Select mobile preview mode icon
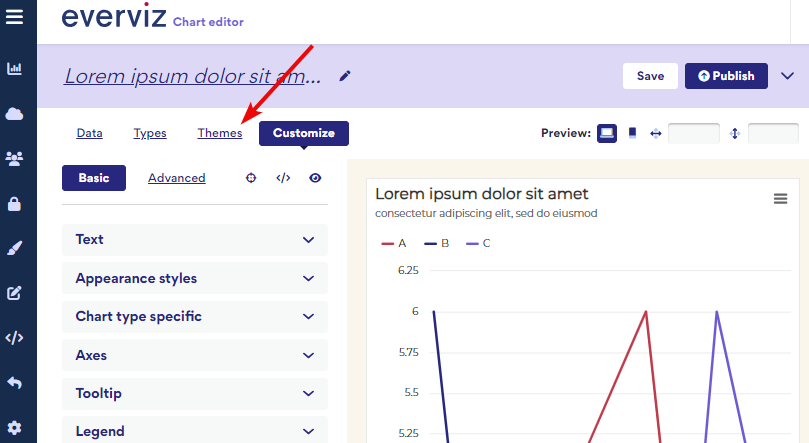The height and width of the screenshot is (443, 809). click(632, 133)
